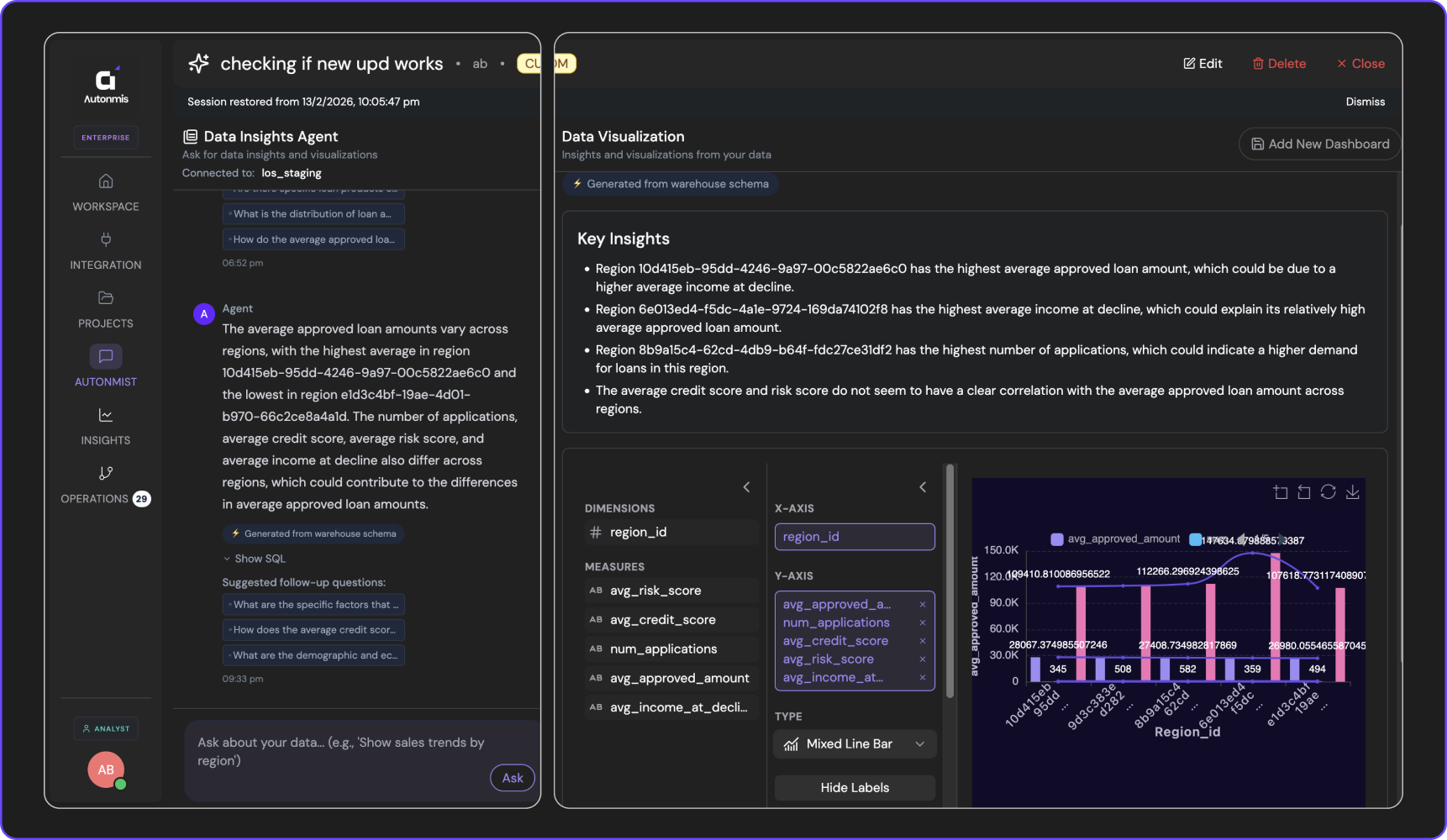The height and width of the screenshot is (840, 1447).
Task: Click the chart zoom reset icon
Action: 1304,492
